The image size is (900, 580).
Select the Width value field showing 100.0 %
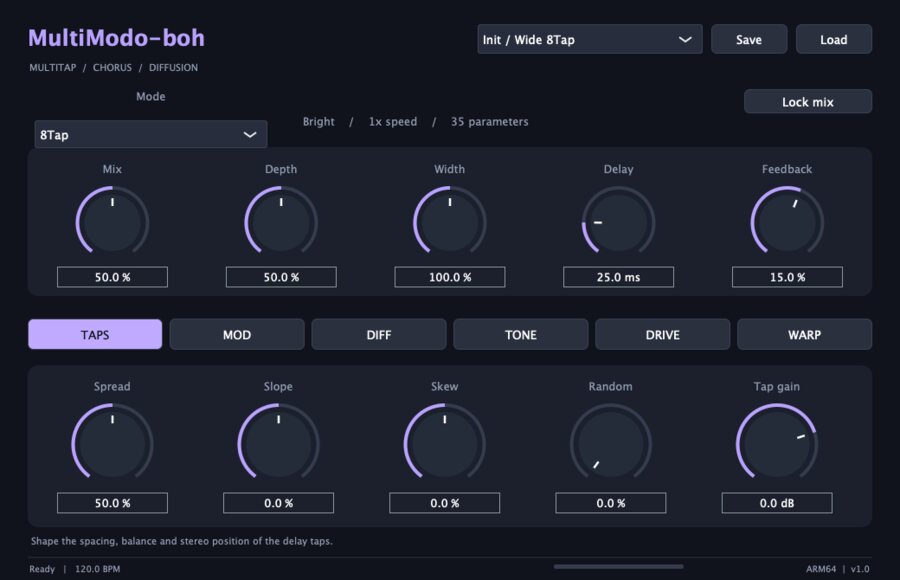pyautogui.click(x=450, y=277)
